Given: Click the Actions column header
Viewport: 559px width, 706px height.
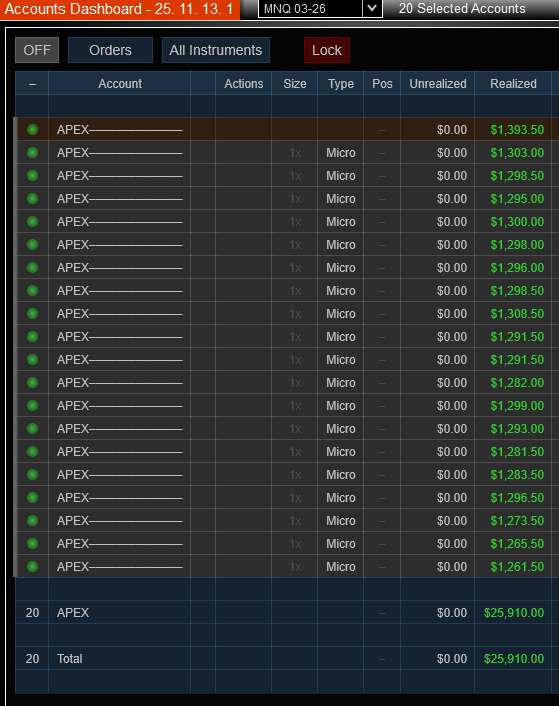Looking at the screenshot, I should point(243,84).
